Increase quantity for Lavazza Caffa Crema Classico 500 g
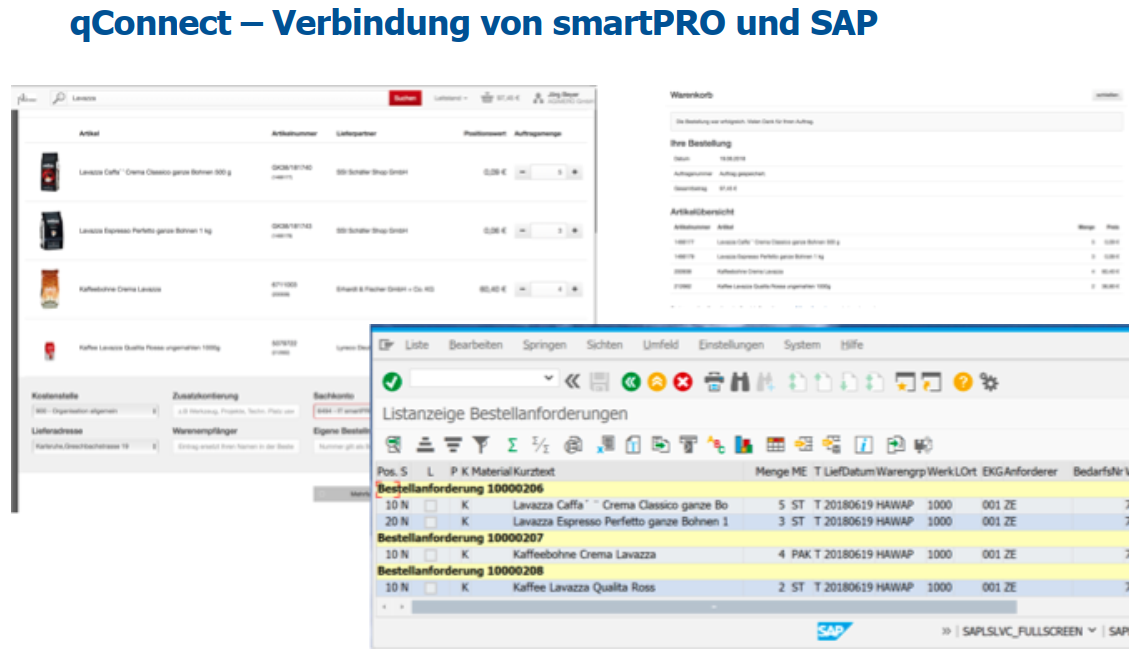 click(575, 172)
